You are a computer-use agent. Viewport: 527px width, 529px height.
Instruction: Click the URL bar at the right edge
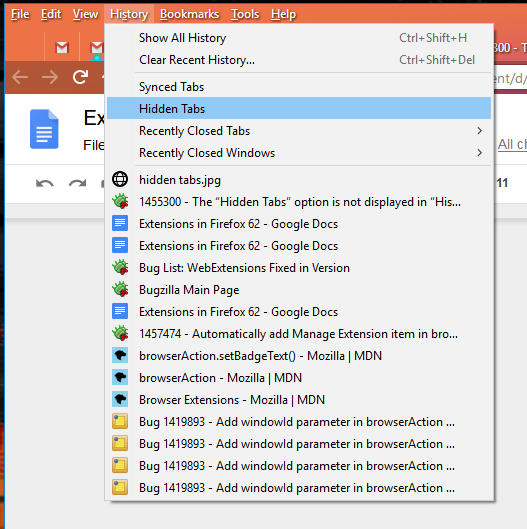tap(510, 79)
